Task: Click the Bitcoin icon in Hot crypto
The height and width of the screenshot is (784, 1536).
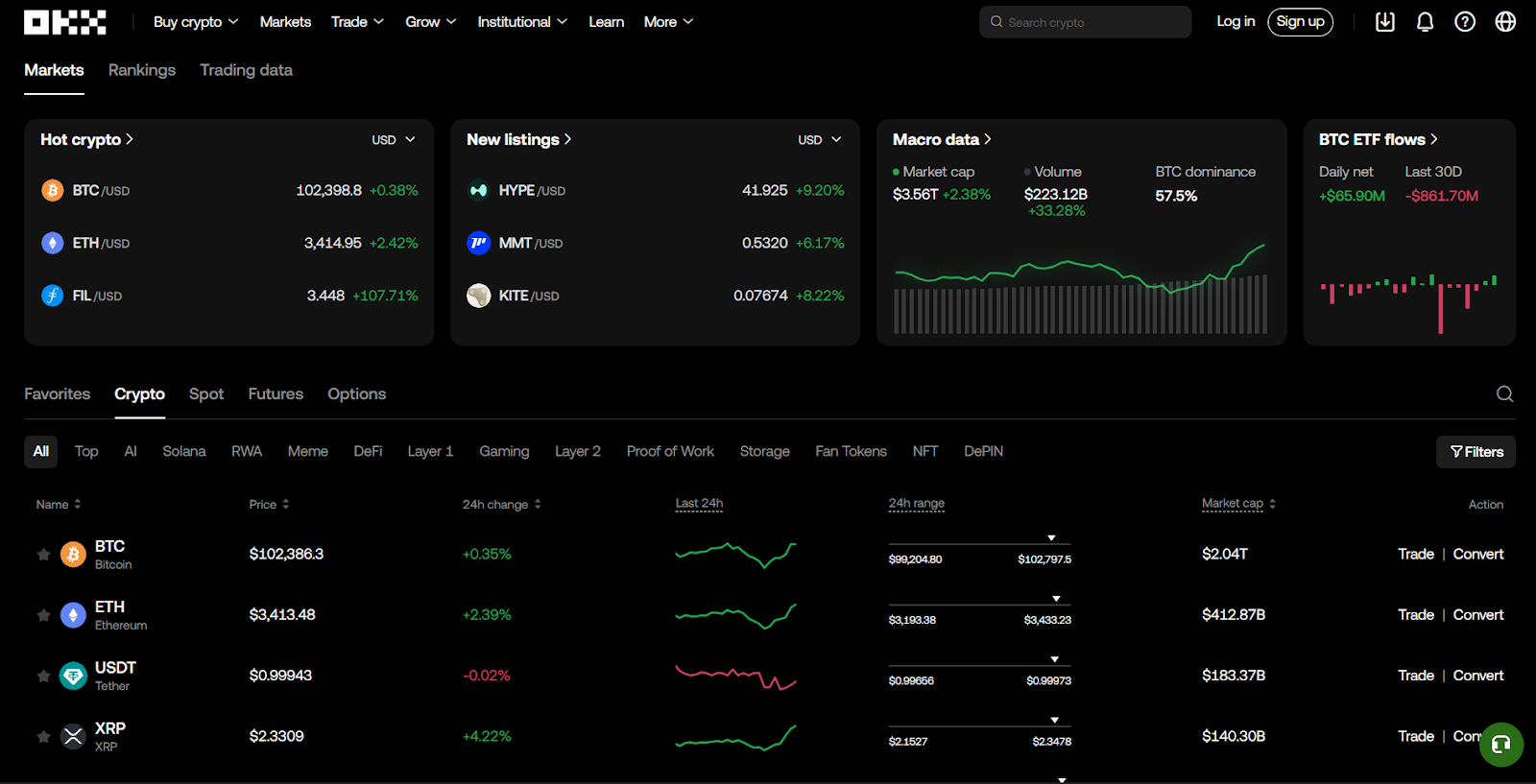Action: 53,191
